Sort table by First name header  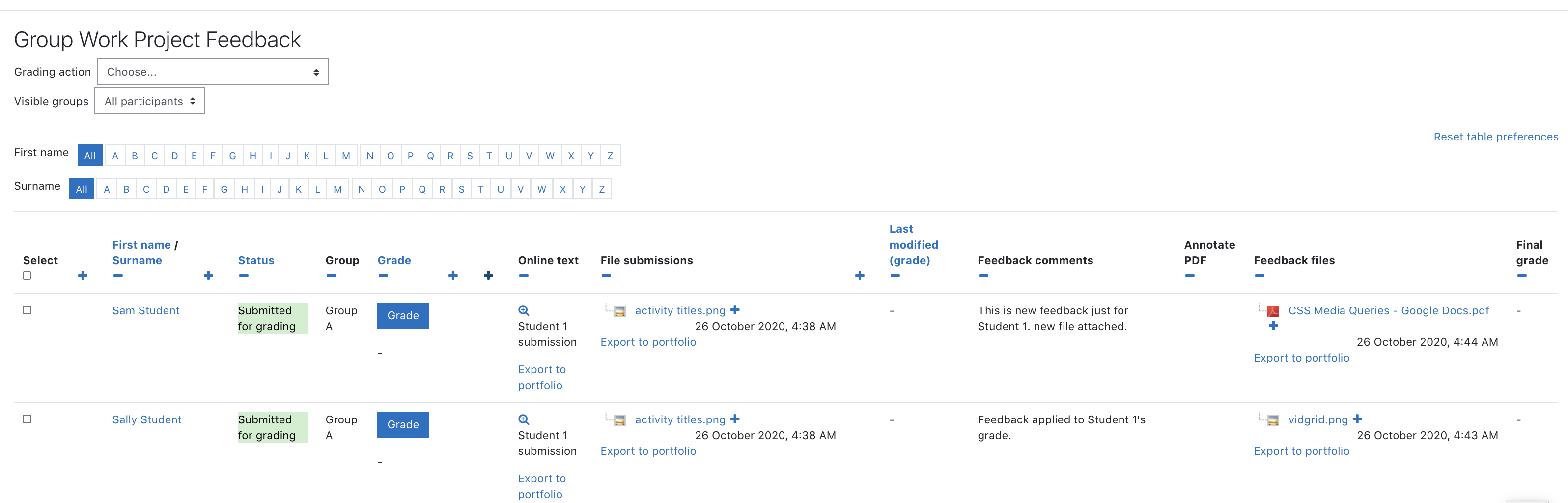click(141, 245)
